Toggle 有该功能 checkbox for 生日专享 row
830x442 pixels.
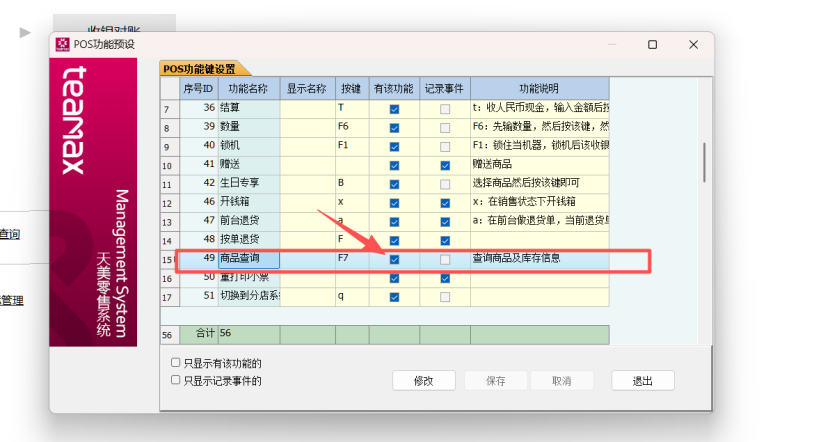click(394, 184)
